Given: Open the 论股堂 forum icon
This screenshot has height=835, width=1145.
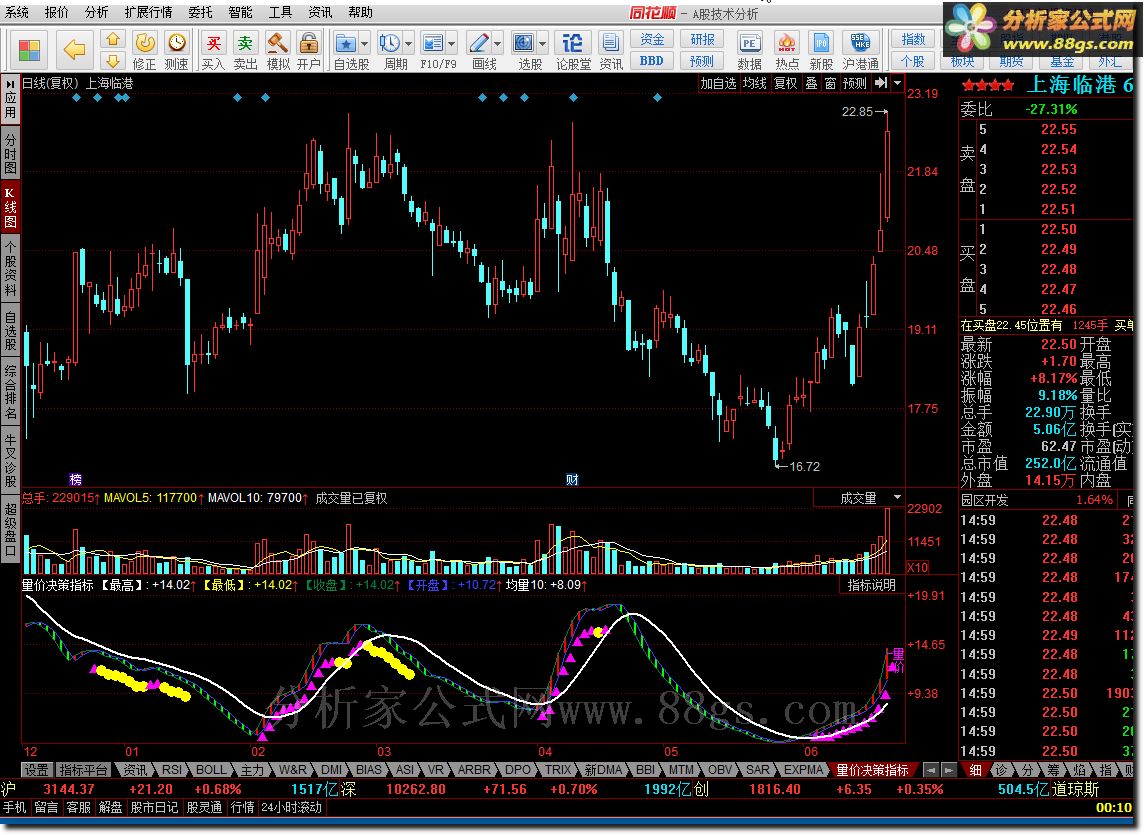Looking at the screenshot, I should 573,50.
